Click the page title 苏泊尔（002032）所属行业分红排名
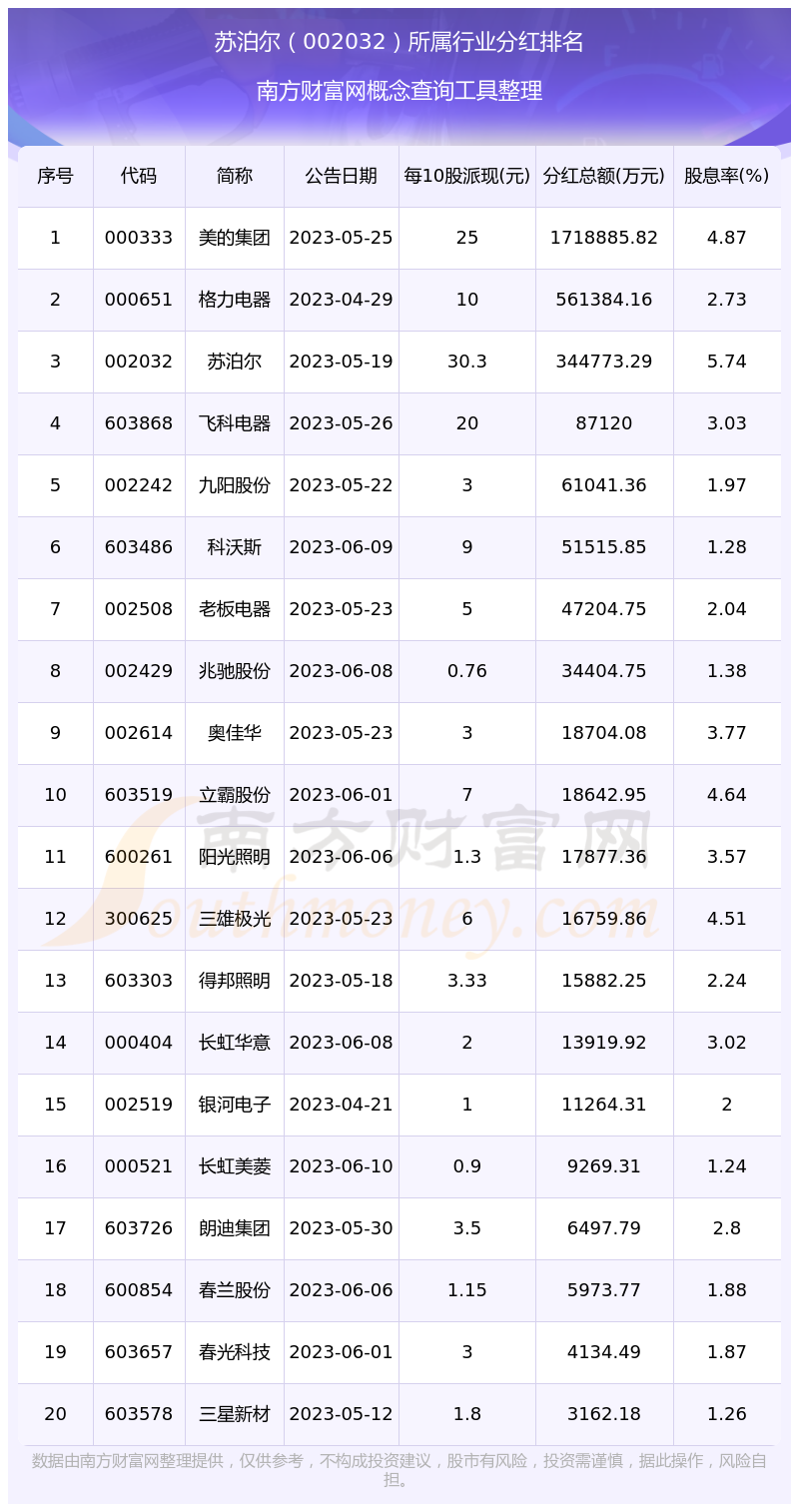Image resolution: width=799 pixels, height=1512 pixels. 399,42
